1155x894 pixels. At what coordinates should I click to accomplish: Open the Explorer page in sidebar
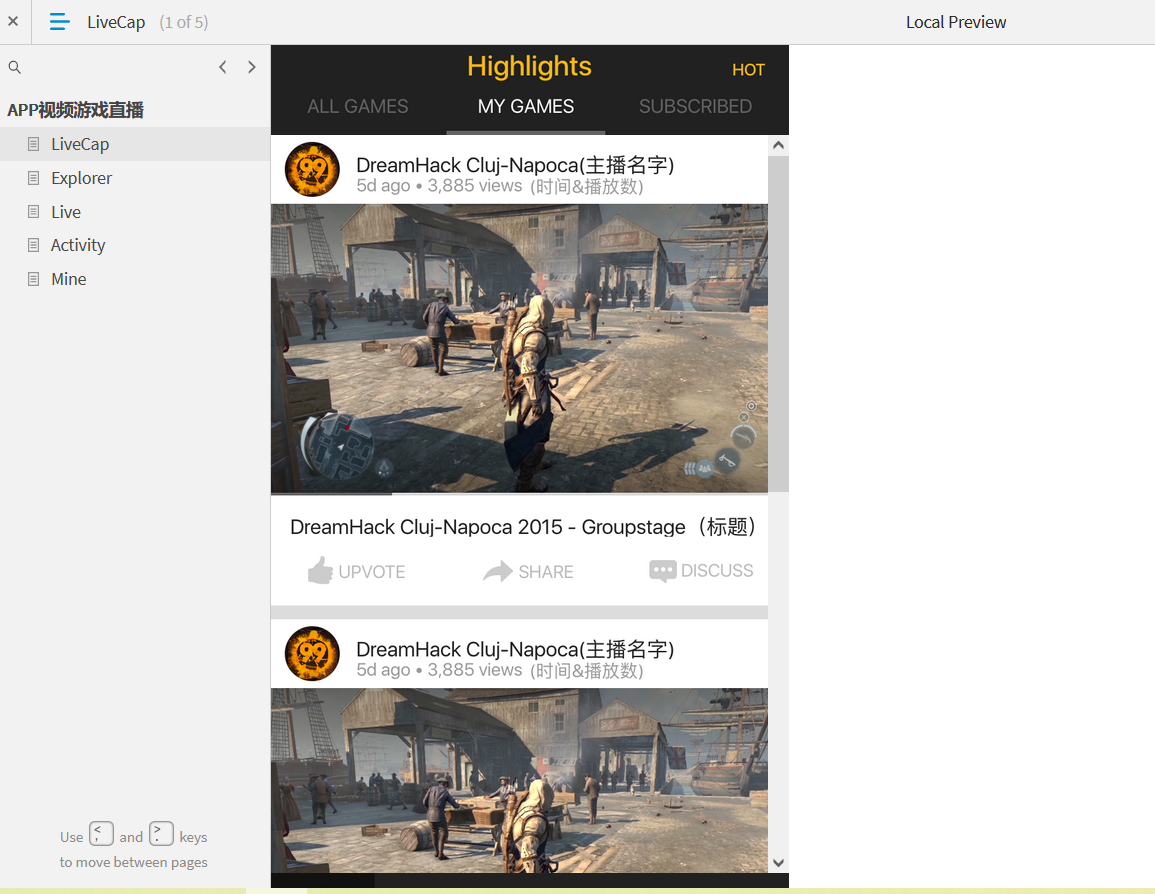[x=135, y=178]
